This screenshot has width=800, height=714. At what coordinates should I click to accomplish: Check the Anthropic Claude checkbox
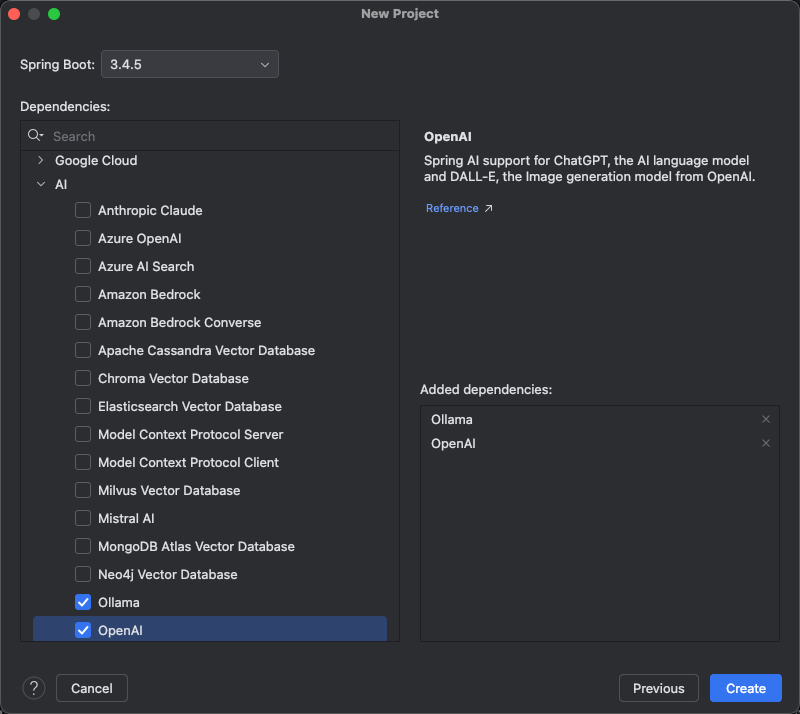click(x=83, y=210)
